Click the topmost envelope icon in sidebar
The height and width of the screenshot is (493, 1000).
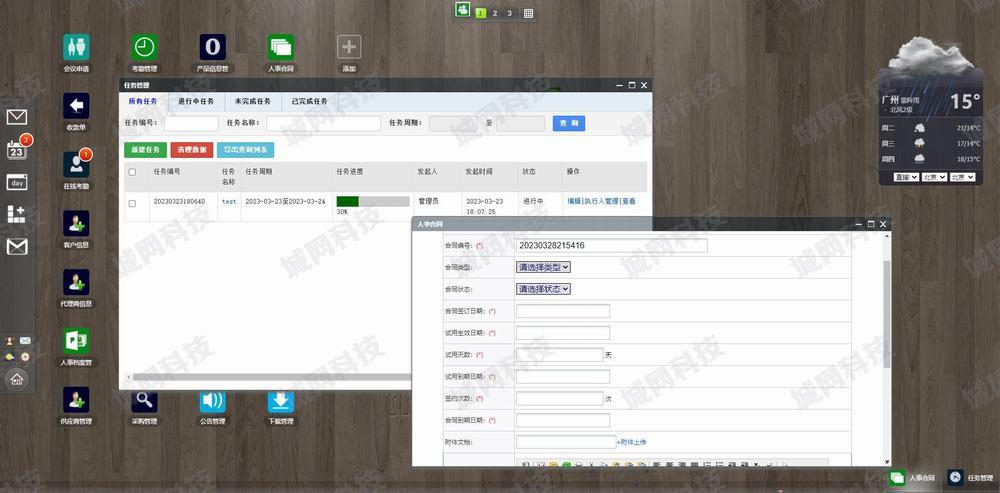(x=17, y=117)
